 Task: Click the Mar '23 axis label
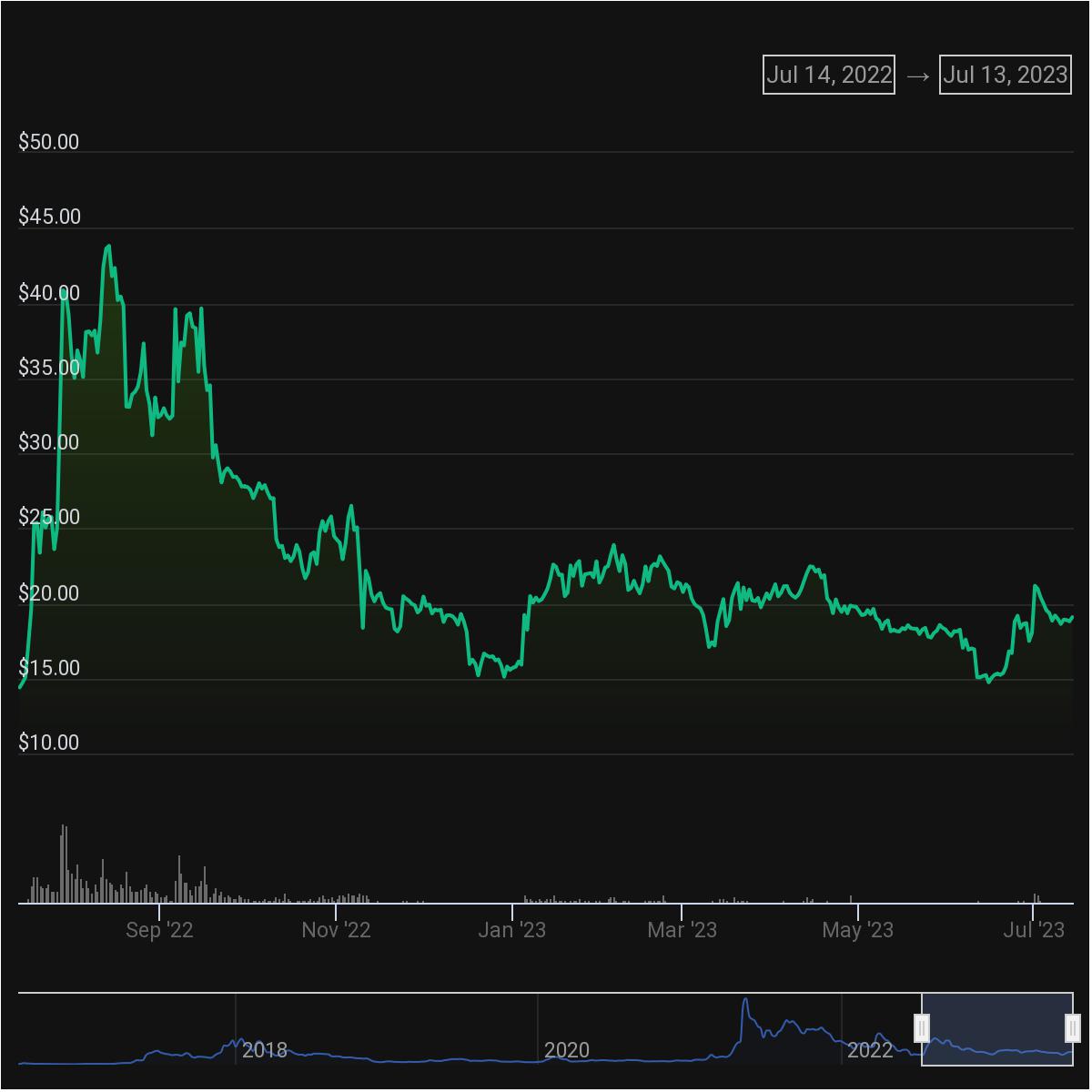point(682,930)
